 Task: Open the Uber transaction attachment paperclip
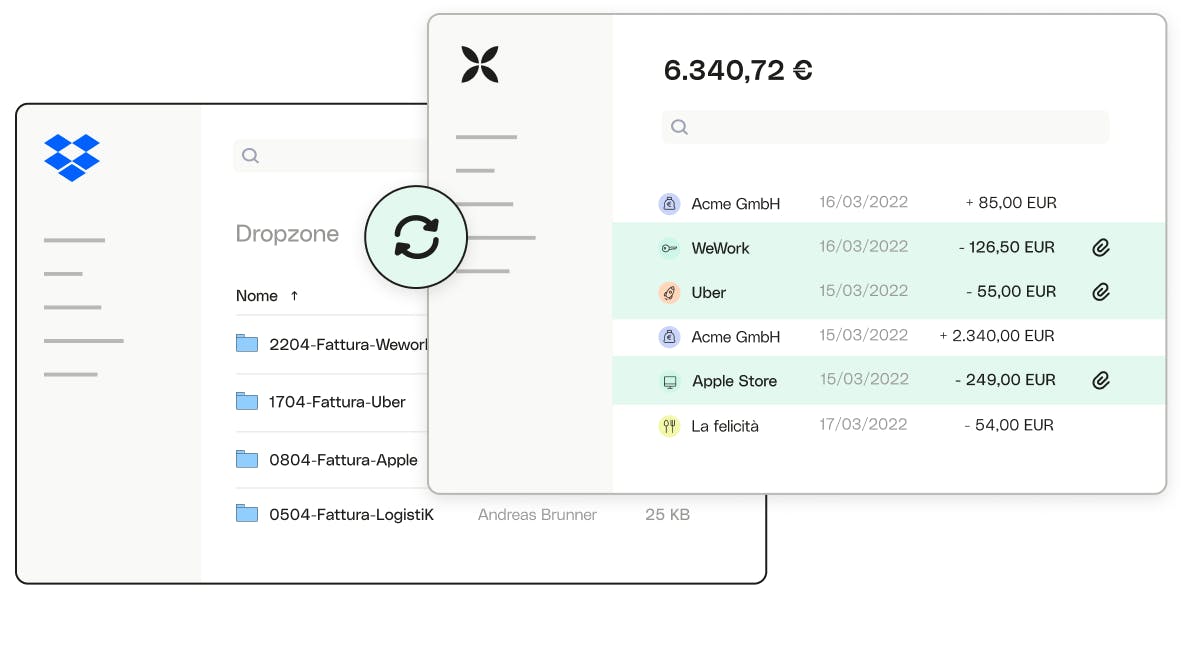click(1101, 292)
